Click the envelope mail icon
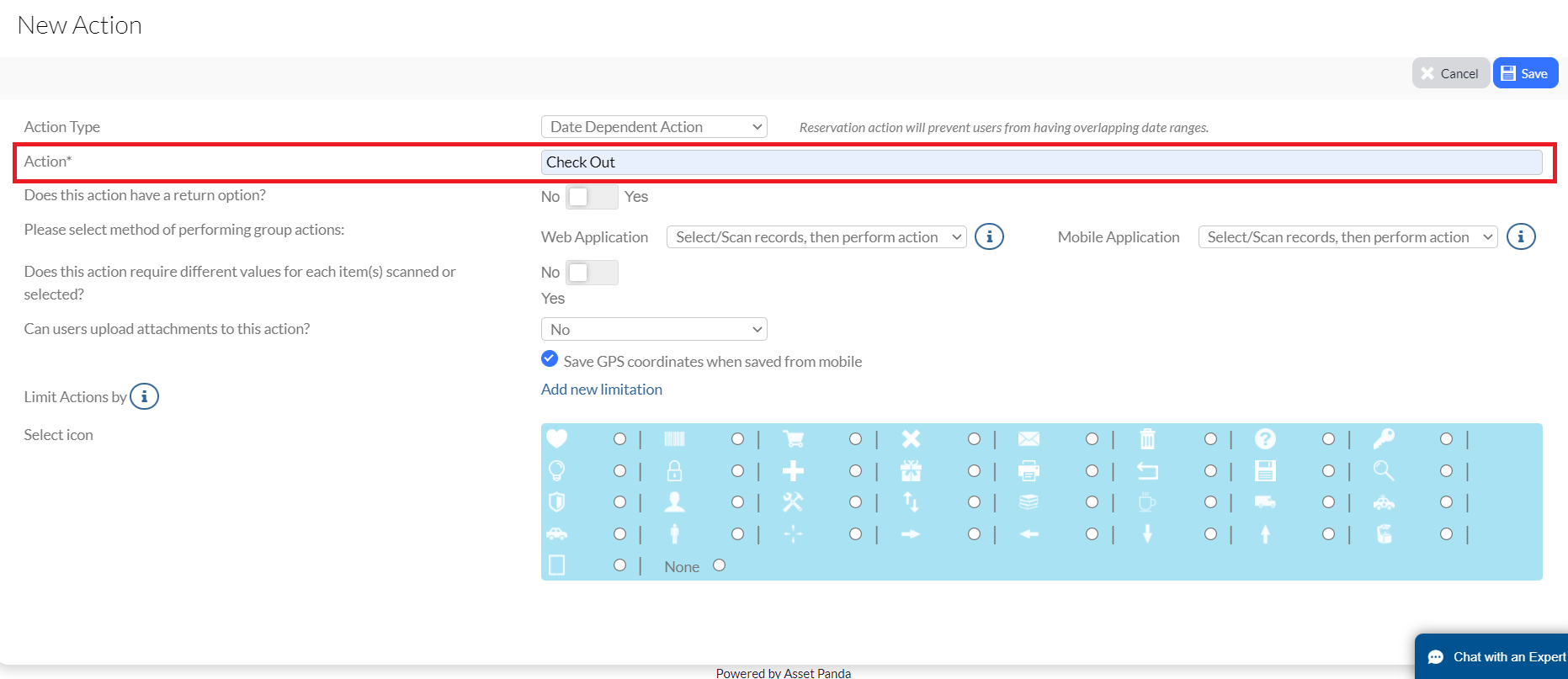The image size is (1568, 679). [x=1029, y=438]
